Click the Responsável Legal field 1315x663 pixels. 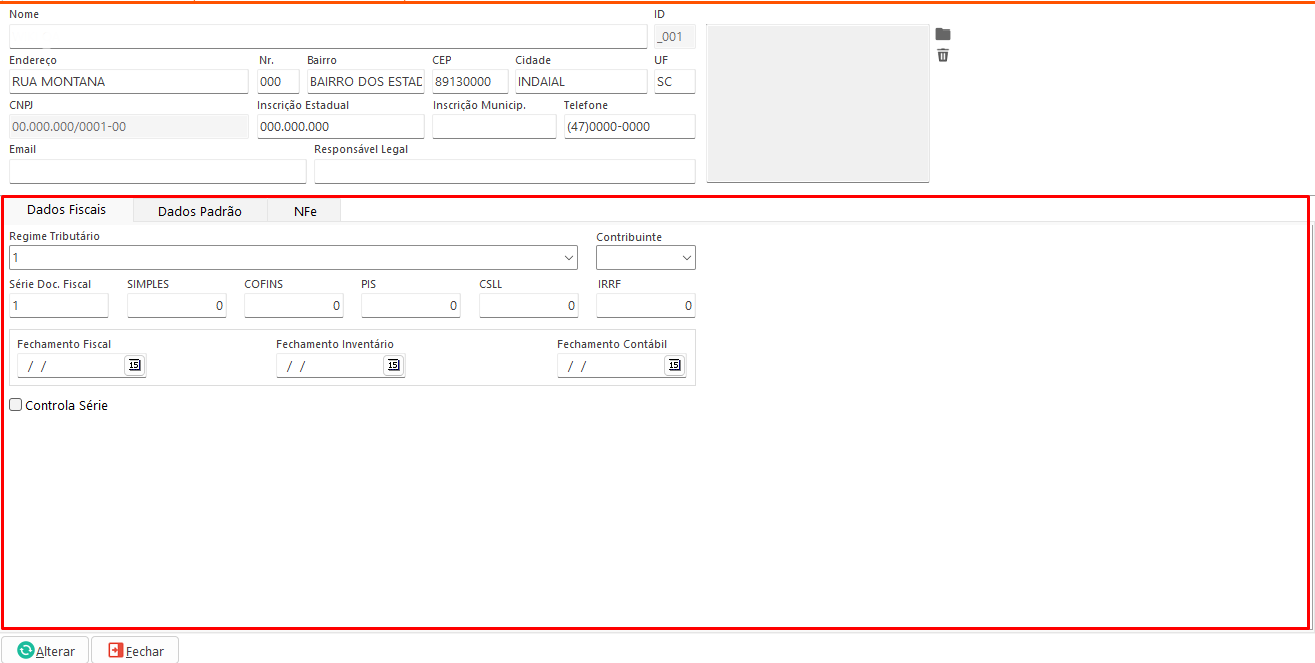504,171
